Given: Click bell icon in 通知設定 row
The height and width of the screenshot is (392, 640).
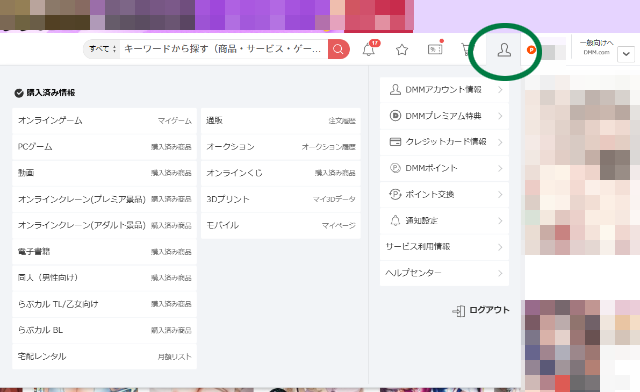Looking at the screenshot, I should point(395,220).
